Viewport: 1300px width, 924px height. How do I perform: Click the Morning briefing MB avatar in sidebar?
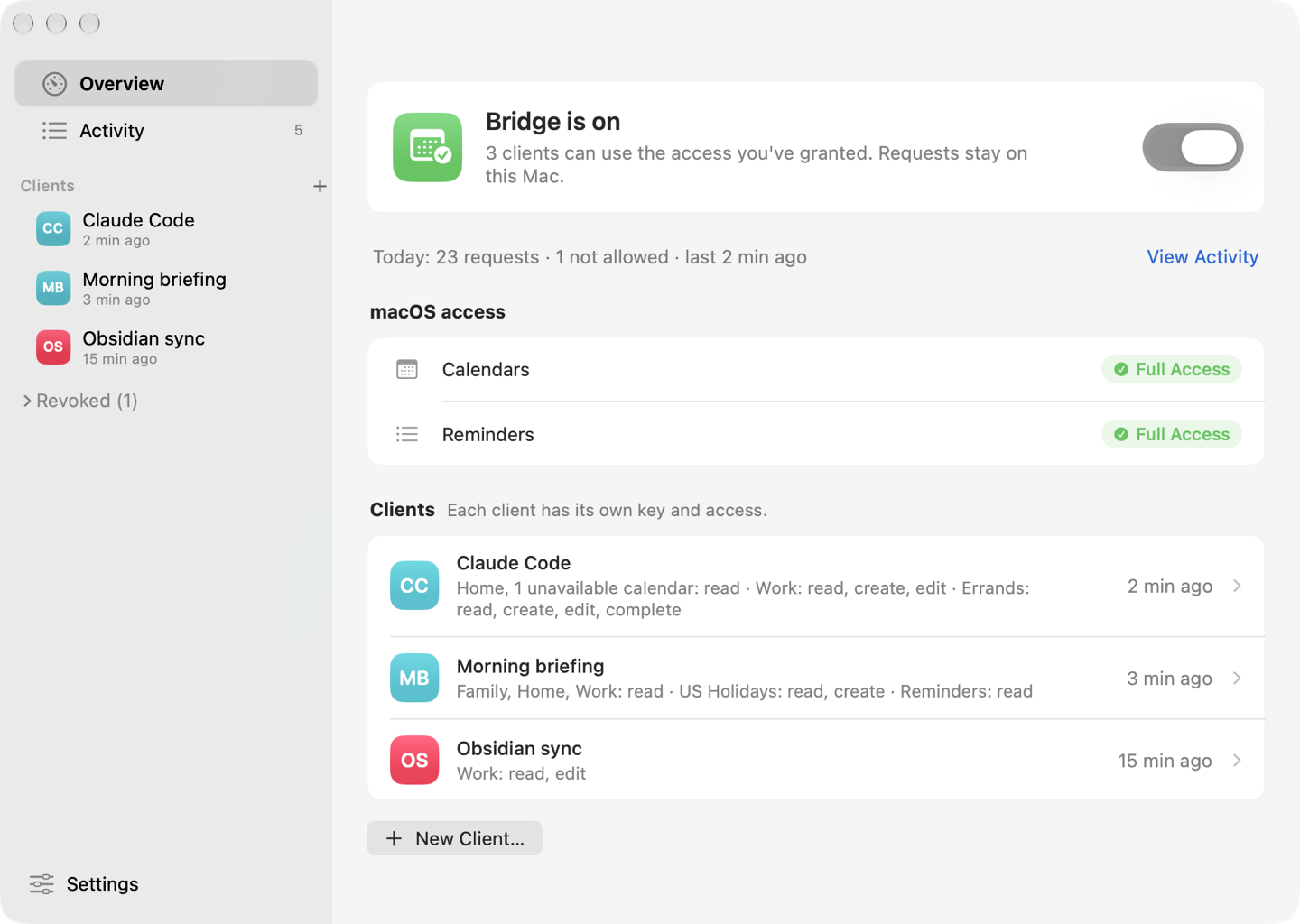(x=53, y=288)
